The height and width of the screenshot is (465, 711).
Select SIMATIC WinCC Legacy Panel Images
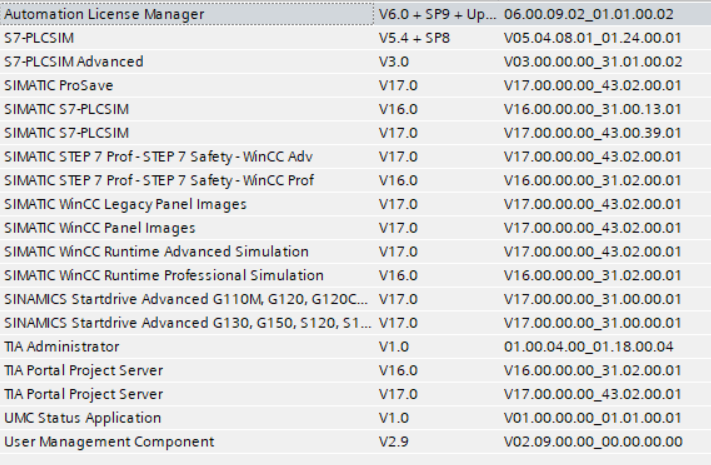(125, 204)
